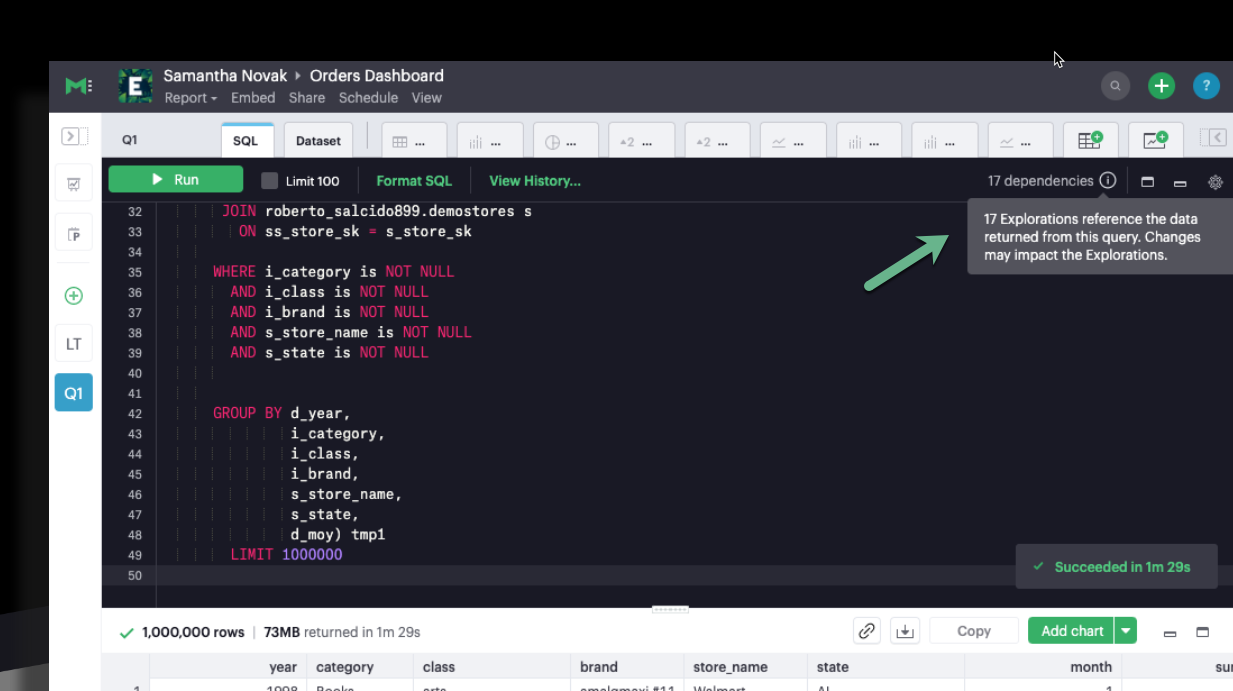Minimize the SQL editor pane
Image resolution: width=1233 pixels, height=691 pixels.
tap(1180, 183)
